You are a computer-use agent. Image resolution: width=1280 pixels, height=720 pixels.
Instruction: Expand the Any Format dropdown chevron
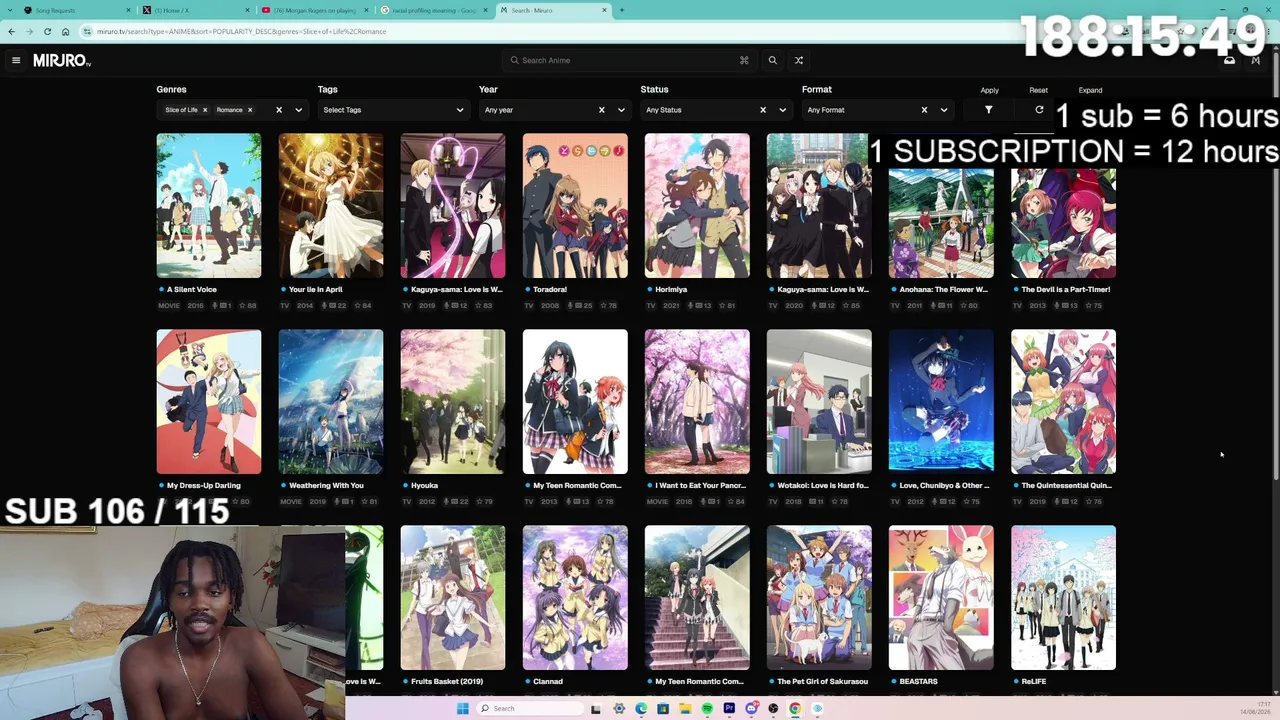[x=944, y=110]
